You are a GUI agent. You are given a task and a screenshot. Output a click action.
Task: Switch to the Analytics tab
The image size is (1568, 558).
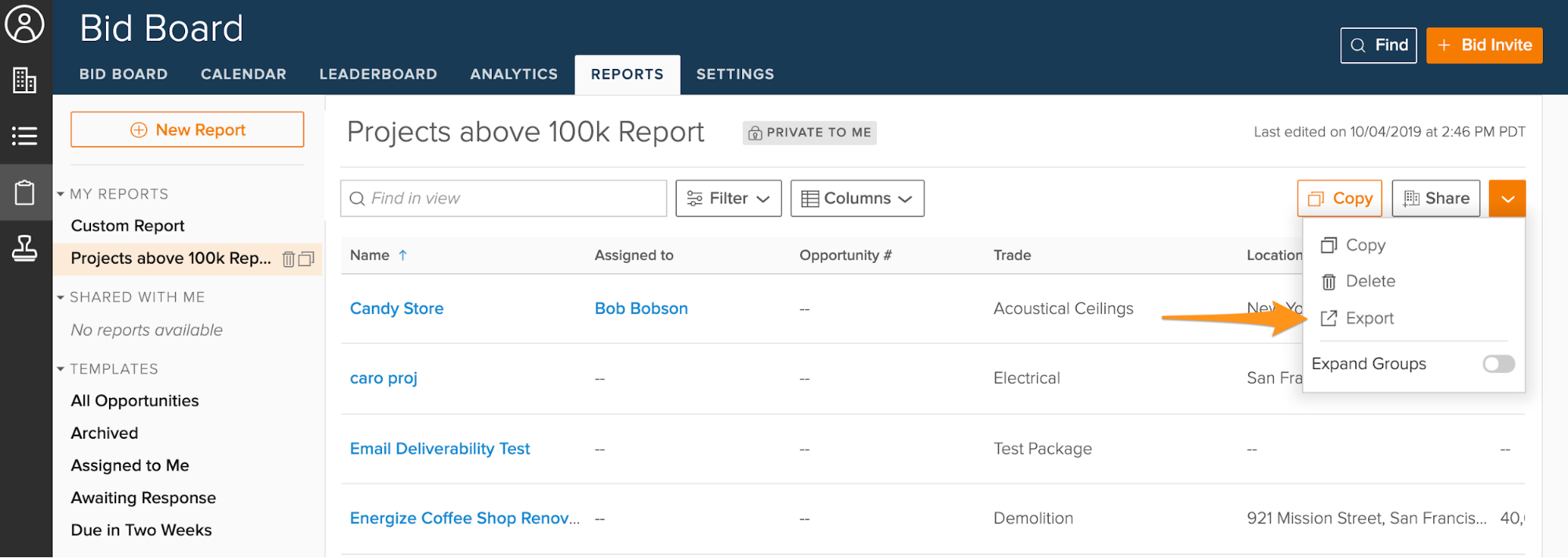(x=514, y=75)
